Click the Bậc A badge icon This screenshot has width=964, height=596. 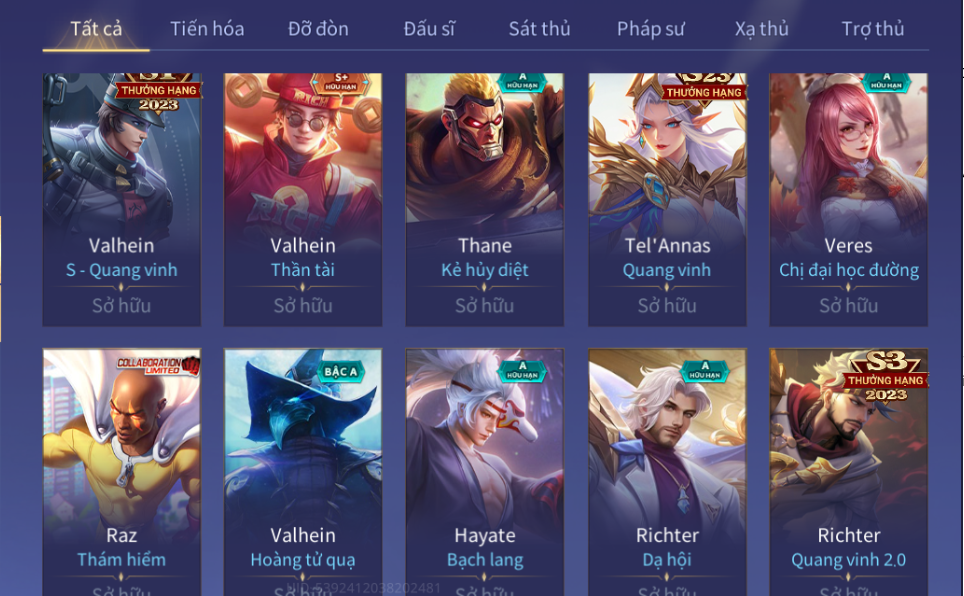(341, 372)
